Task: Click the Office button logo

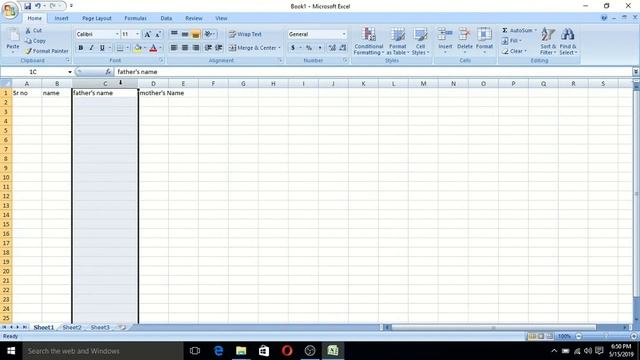Action: coord(10,10)
